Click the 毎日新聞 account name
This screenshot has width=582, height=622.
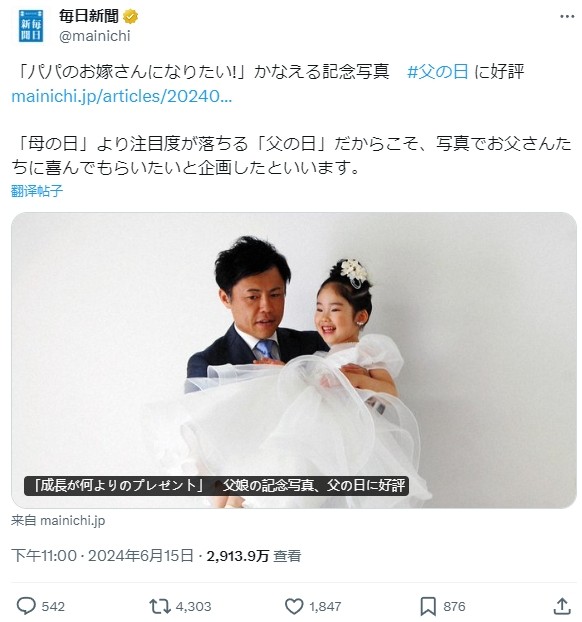(x=89, y=16)
